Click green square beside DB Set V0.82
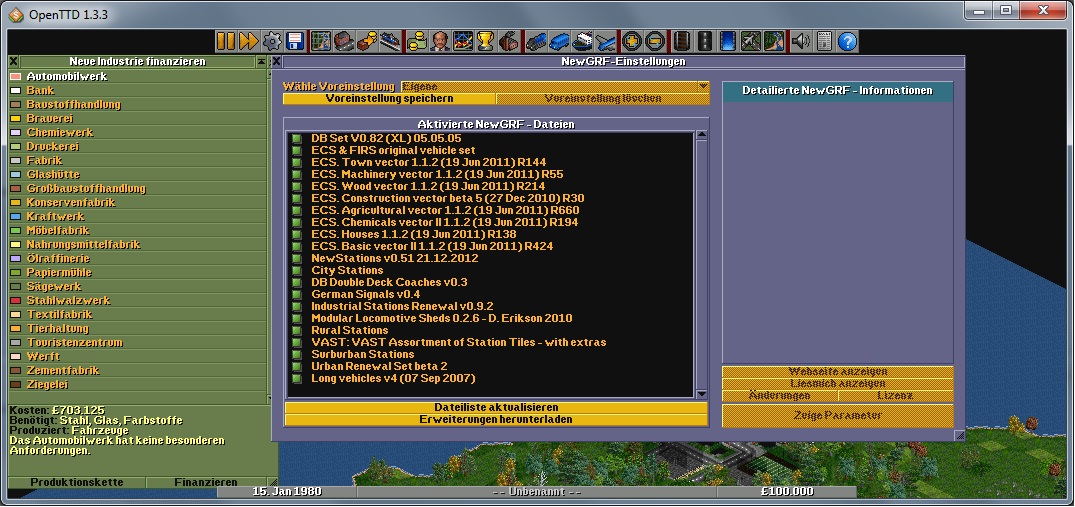The width and height of the screenshot is (1075, 507). pyautogui.click(x=297, y=138)
